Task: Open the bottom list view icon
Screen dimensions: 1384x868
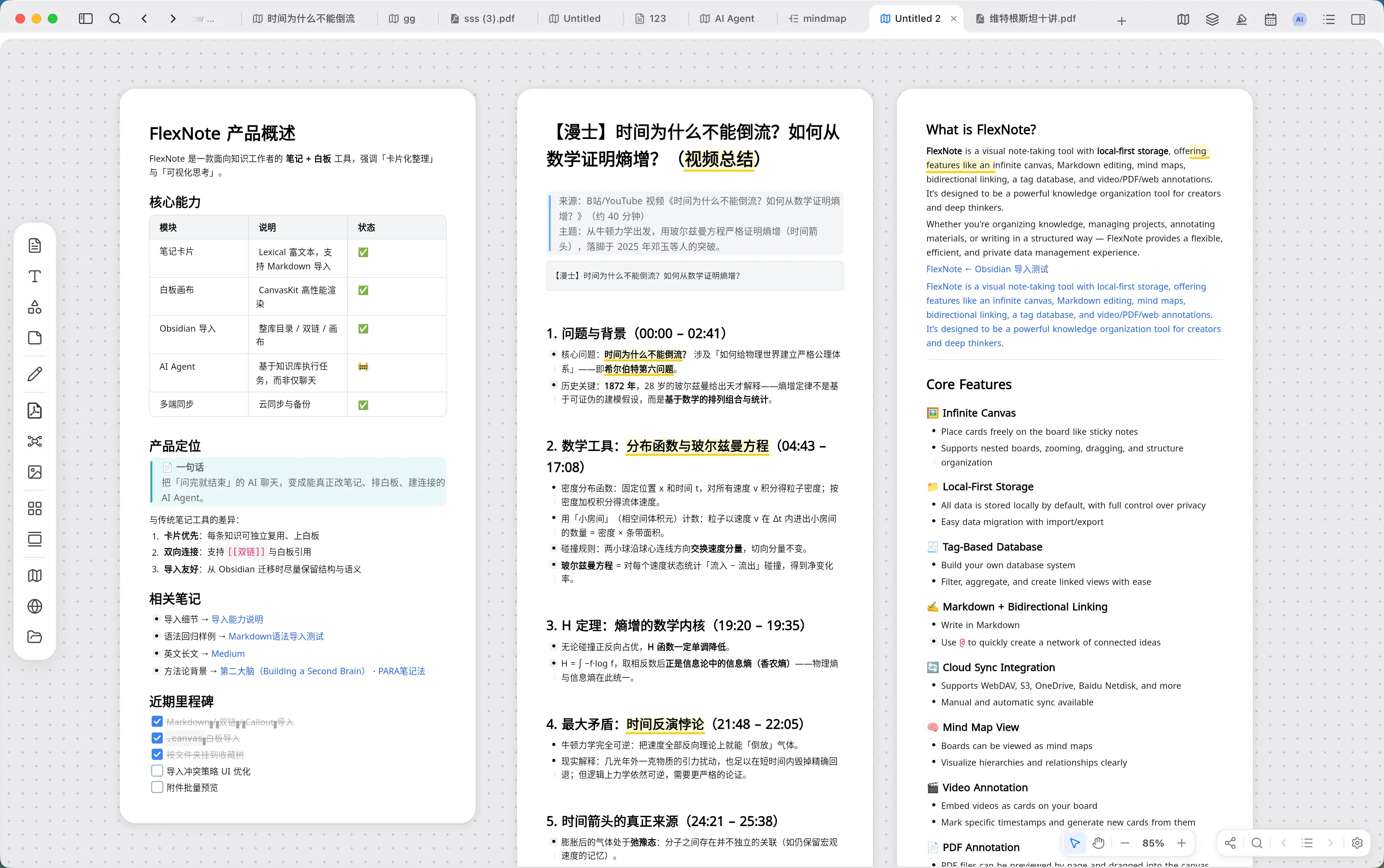Action: 1308,843
